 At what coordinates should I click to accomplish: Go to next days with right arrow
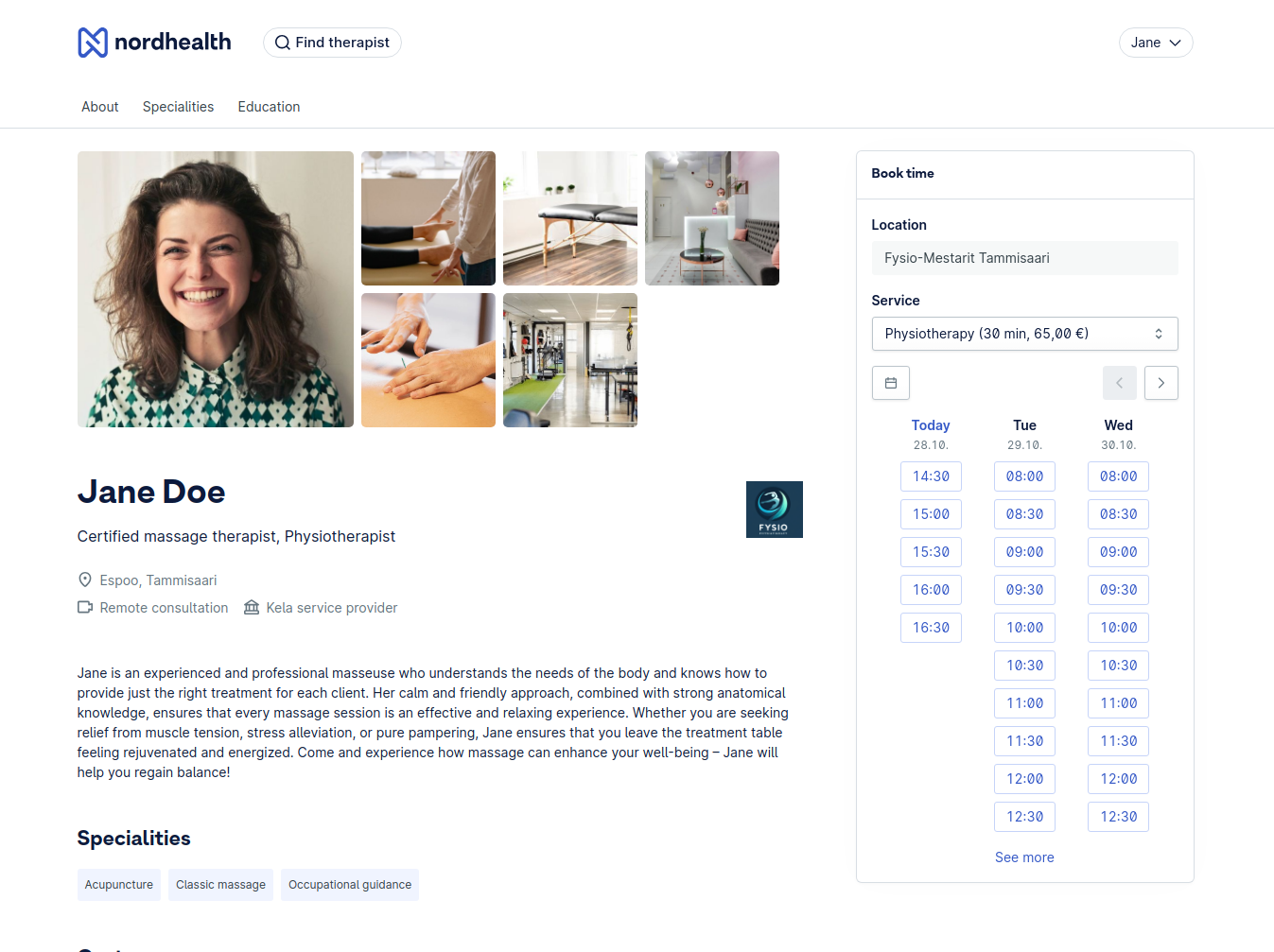coord(1161,383)
